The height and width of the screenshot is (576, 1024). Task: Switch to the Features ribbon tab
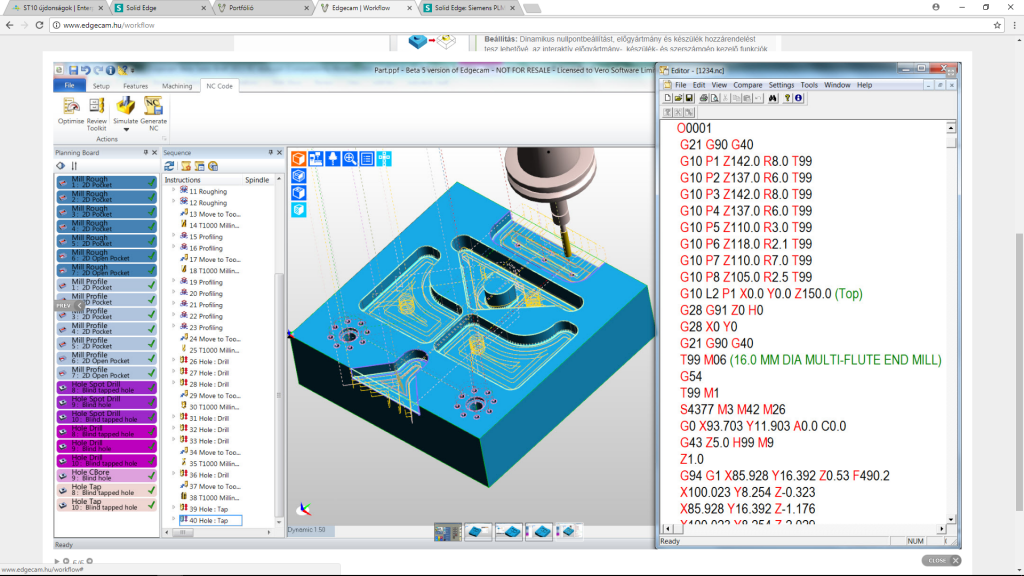tap(135, 86)
